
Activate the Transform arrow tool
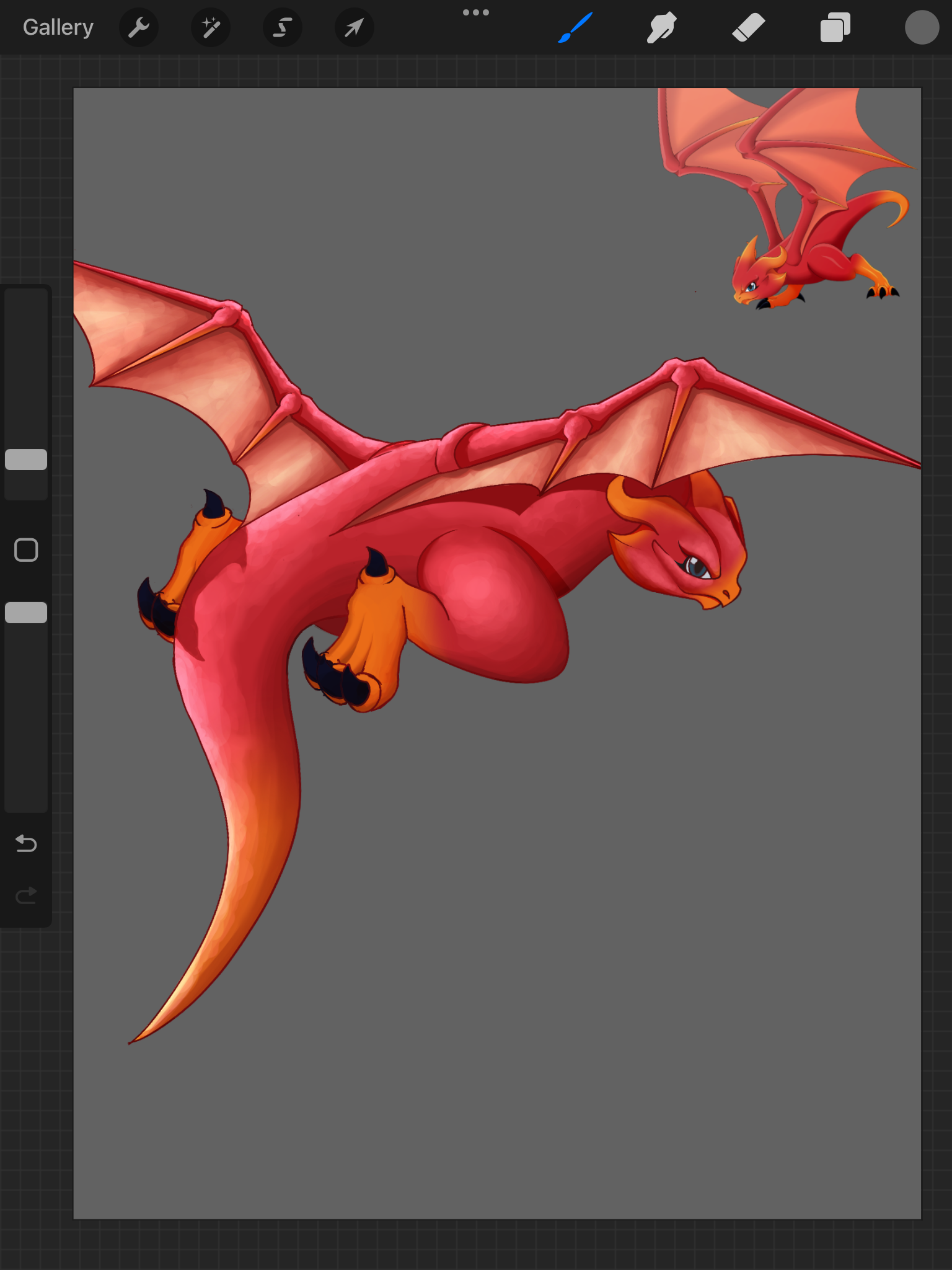pyautogui.click(x=355, y=27)
